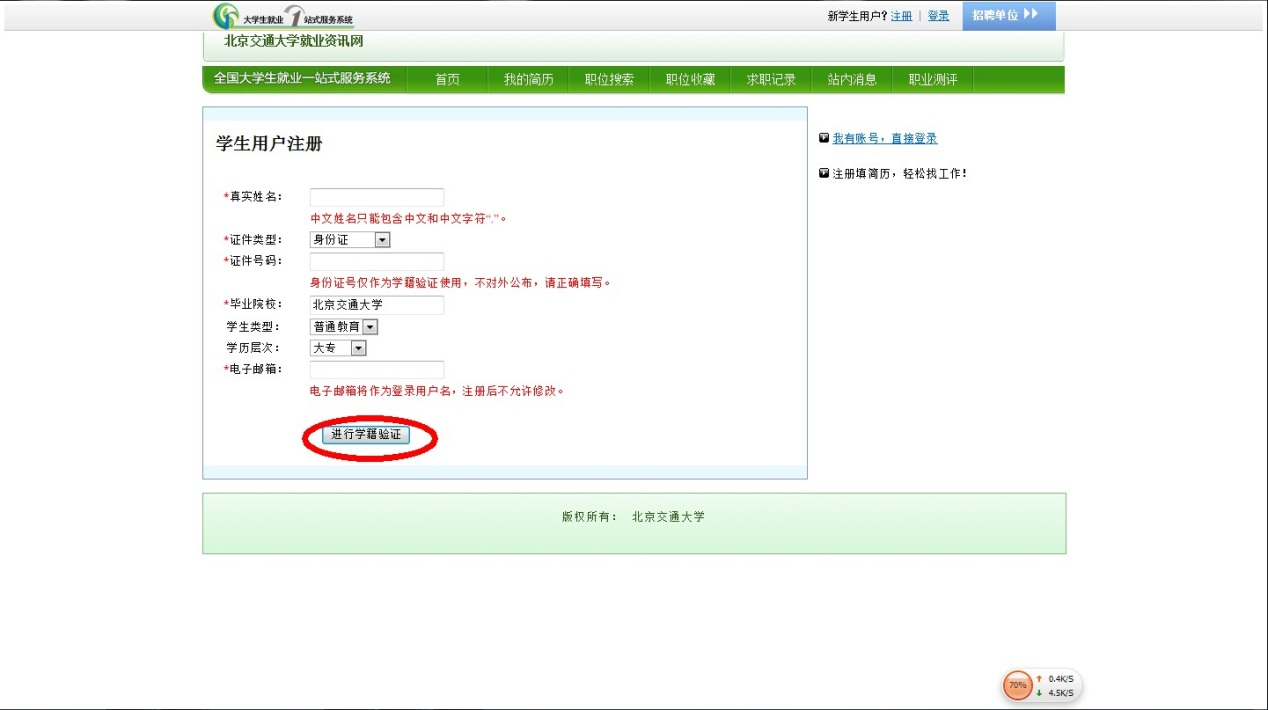Click the bullet icon beside 注册填简历

pyautogui.click(x=823, y=173)
